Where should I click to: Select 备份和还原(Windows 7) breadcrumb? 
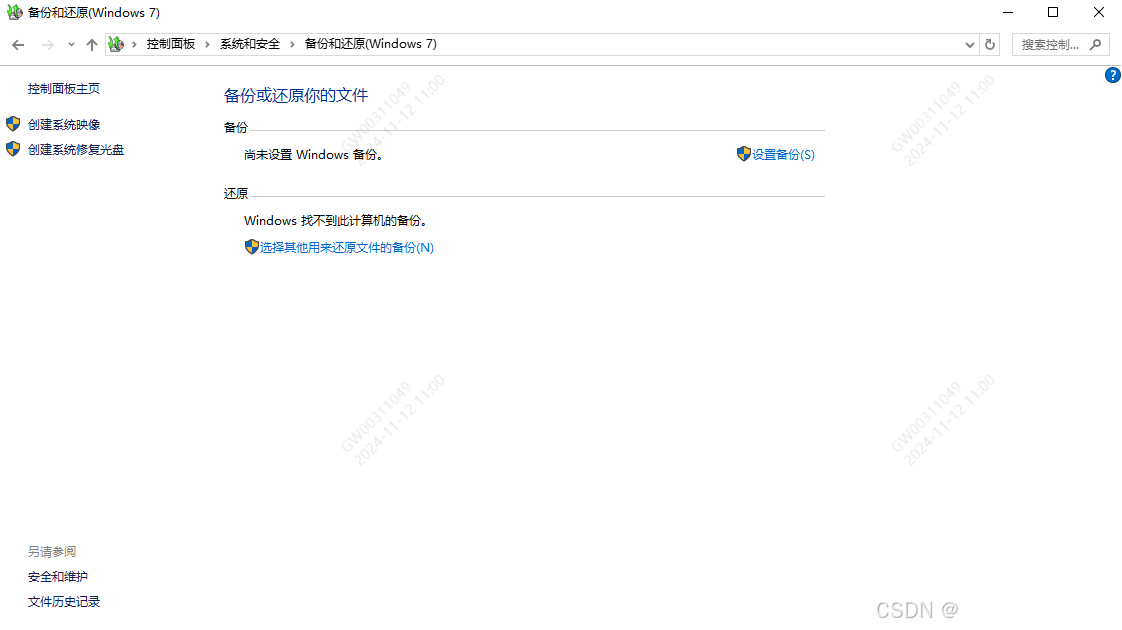tap(371, 44)
